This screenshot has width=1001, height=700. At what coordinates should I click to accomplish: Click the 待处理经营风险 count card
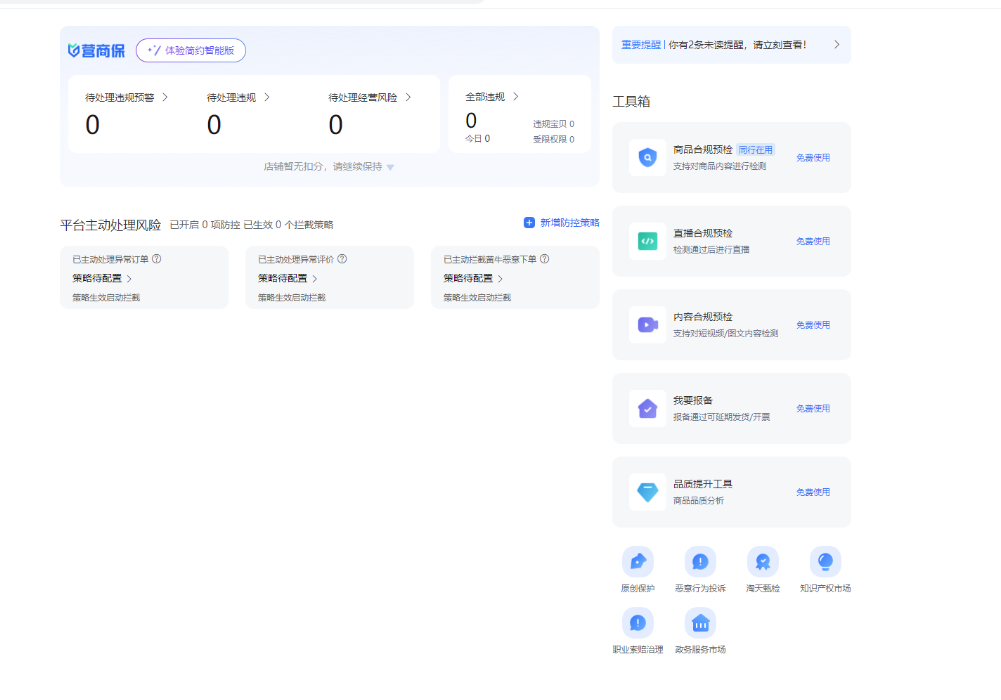click(370, 113)
